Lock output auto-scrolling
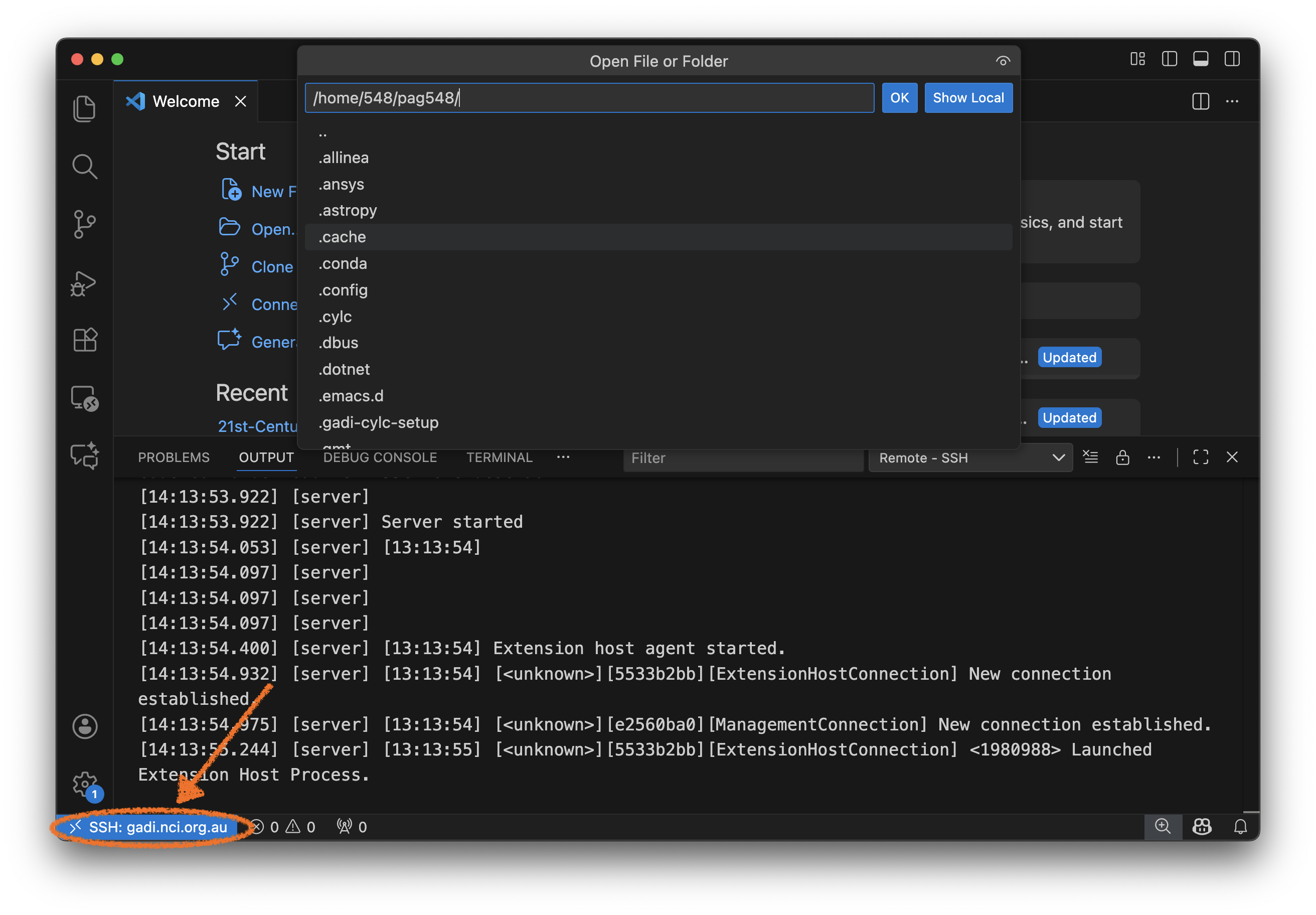The width and height of the screenshot is (1316, 915). pos(1123,458)
